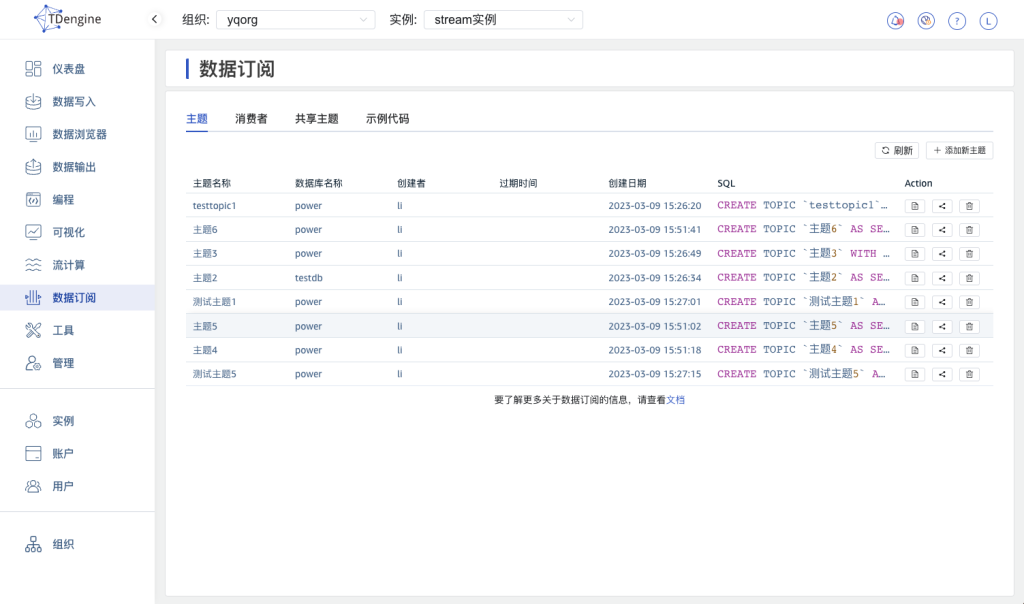Collapse the sidebar with the chevron arrow

(154, 18)
